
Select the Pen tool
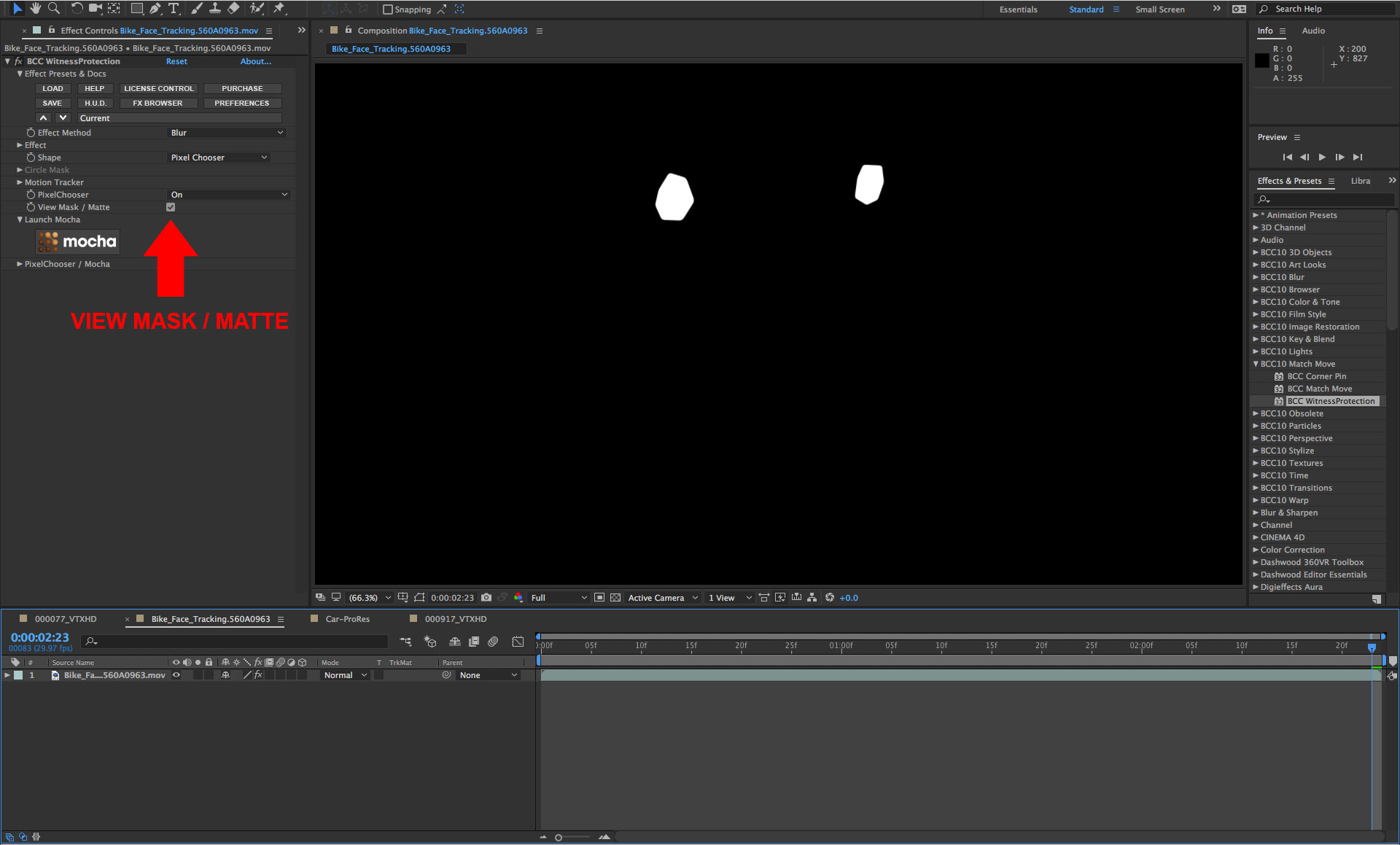point(154,9)
